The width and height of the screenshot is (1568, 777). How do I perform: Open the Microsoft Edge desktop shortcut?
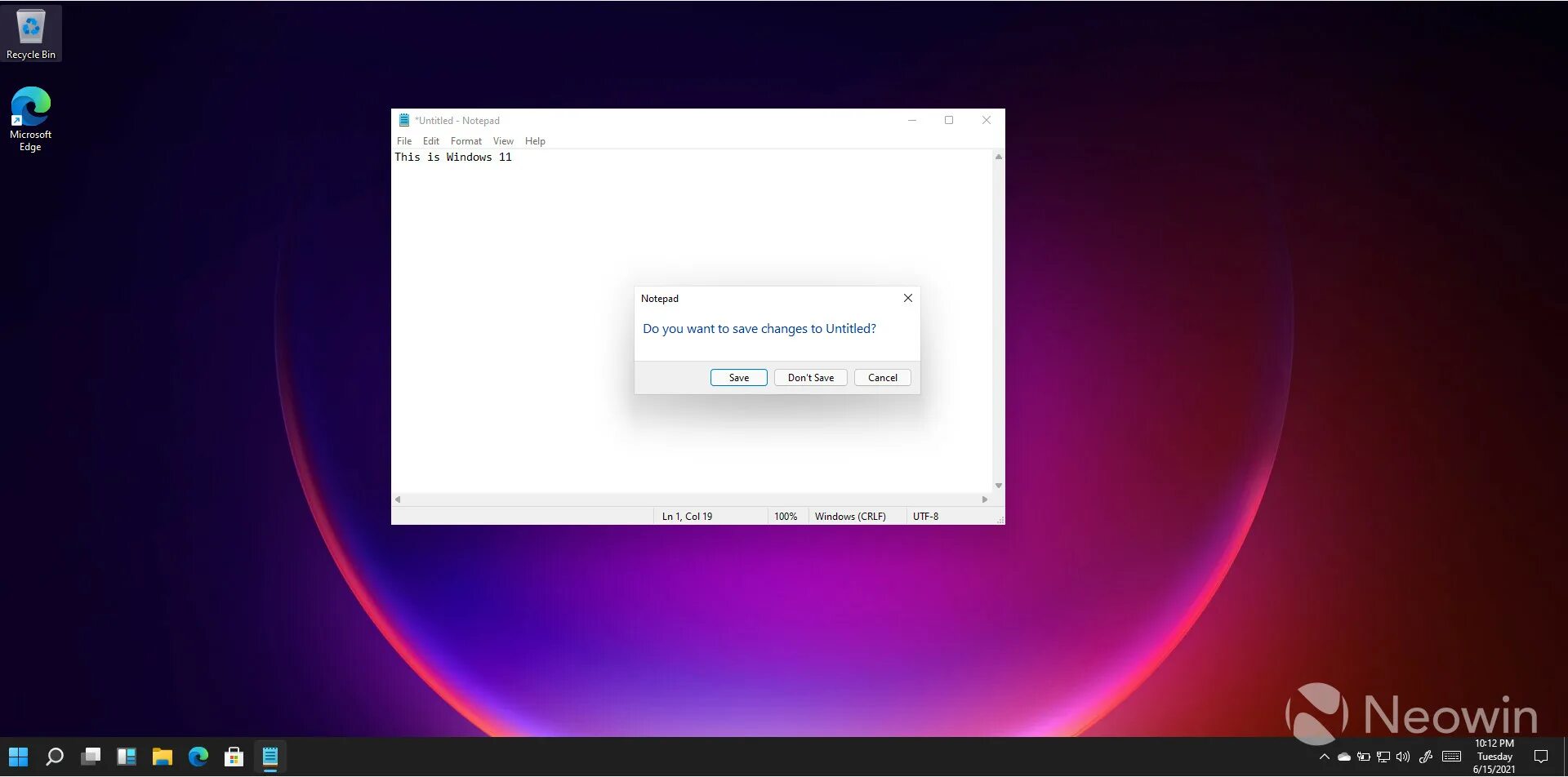[31, 119]
